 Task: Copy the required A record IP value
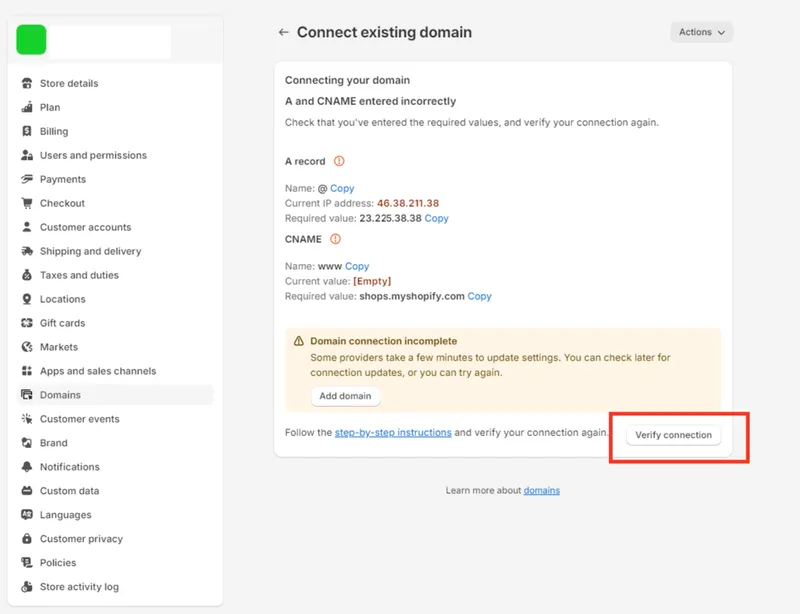click(x=436, y=218)
